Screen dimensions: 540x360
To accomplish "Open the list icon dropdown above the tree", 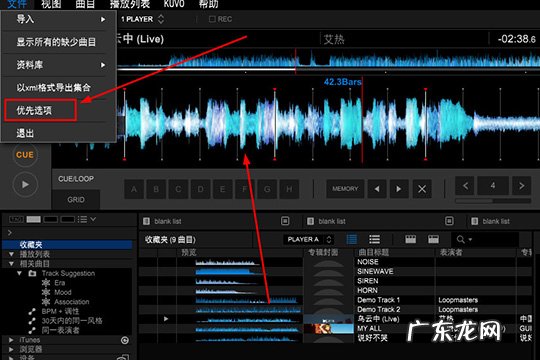I will click(86, 219).
